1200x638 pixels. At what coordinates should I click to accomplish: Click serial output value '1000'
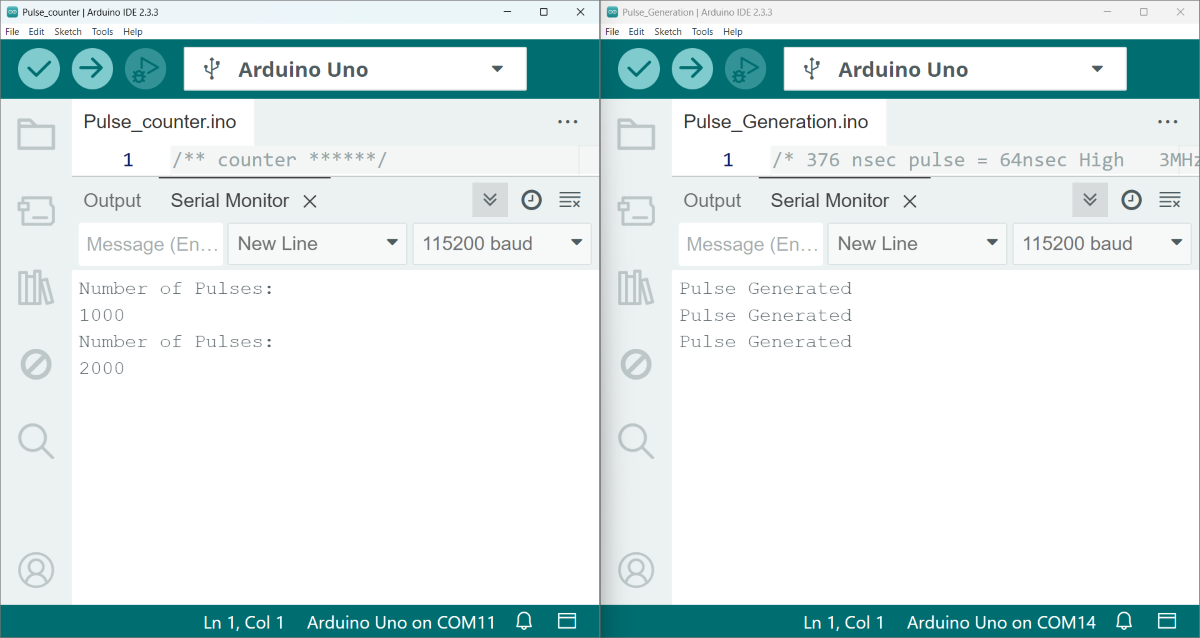pyautogui.click(x=102, y=315)
